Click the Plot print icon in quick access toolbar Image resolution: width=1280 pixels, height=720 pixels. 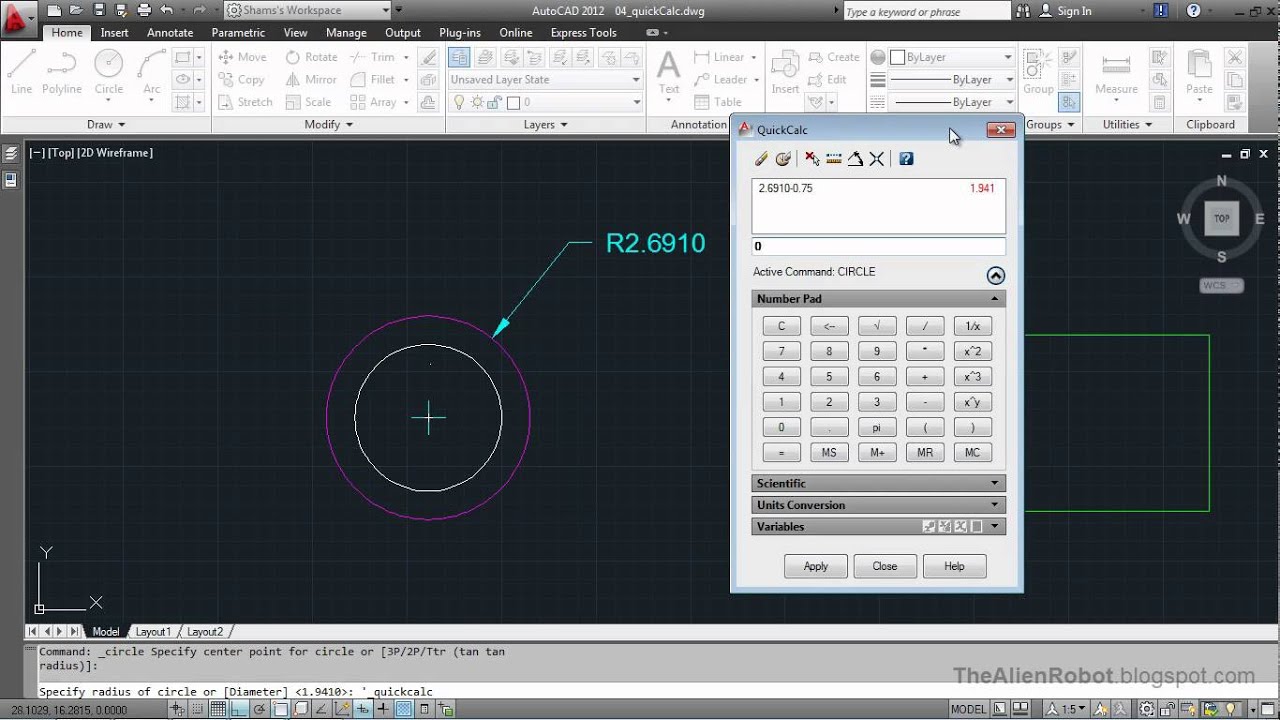[144, 10]
